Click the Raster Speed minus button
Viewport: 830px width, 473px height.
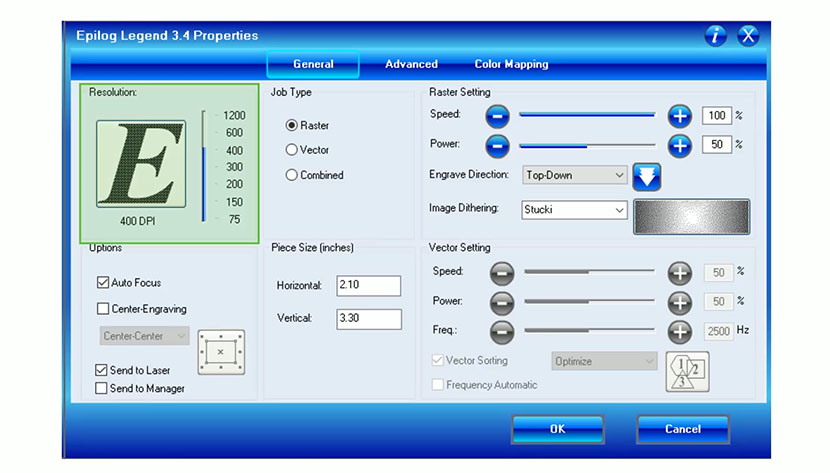[x=497, y=116]
